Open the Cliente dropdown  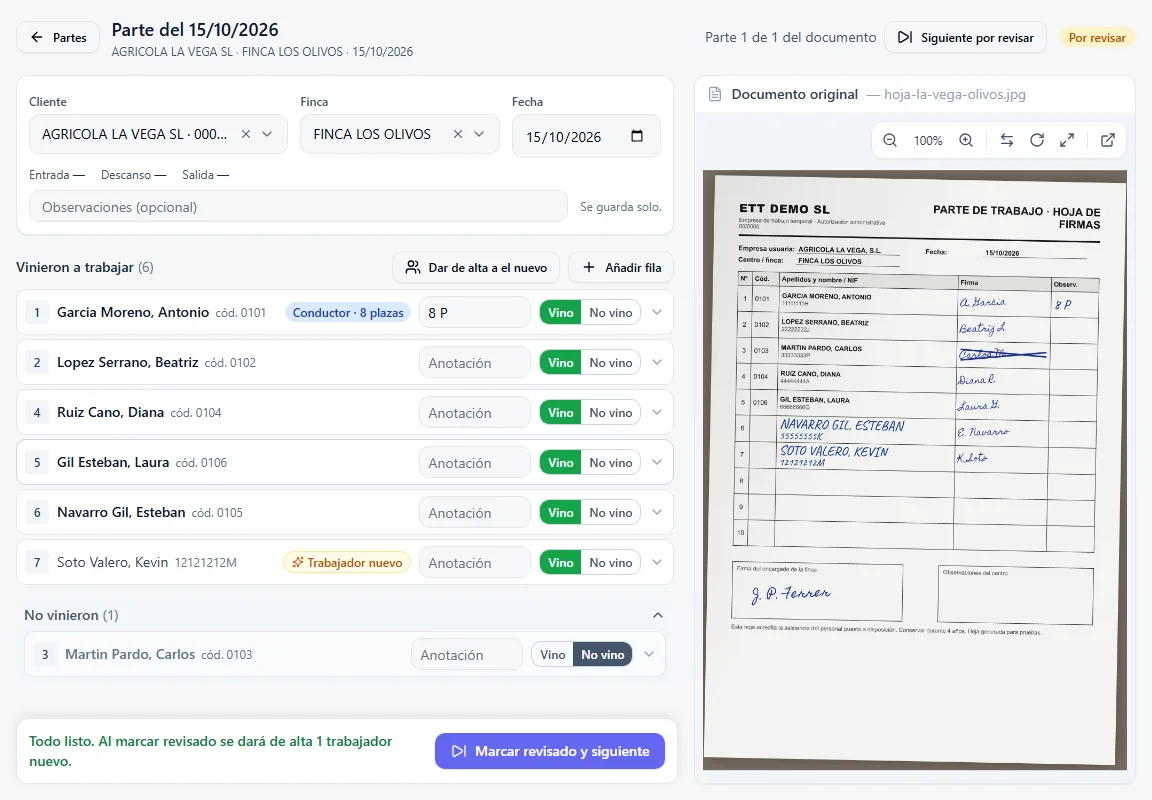(x=267, y=134)
